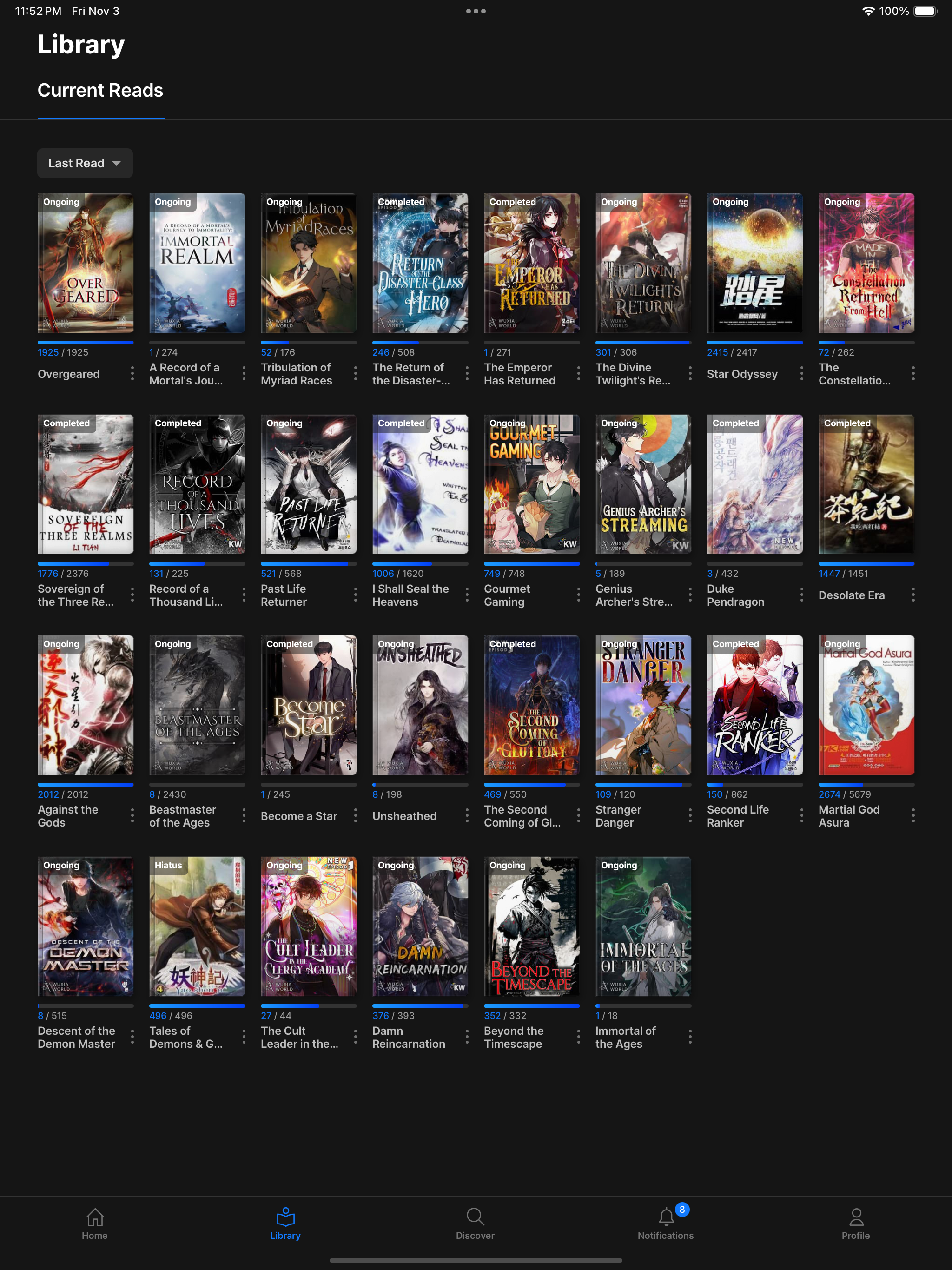Screen dimensions: 952x1270
Task: Open options menu for Desolate Era
Action: pos(913,595)
